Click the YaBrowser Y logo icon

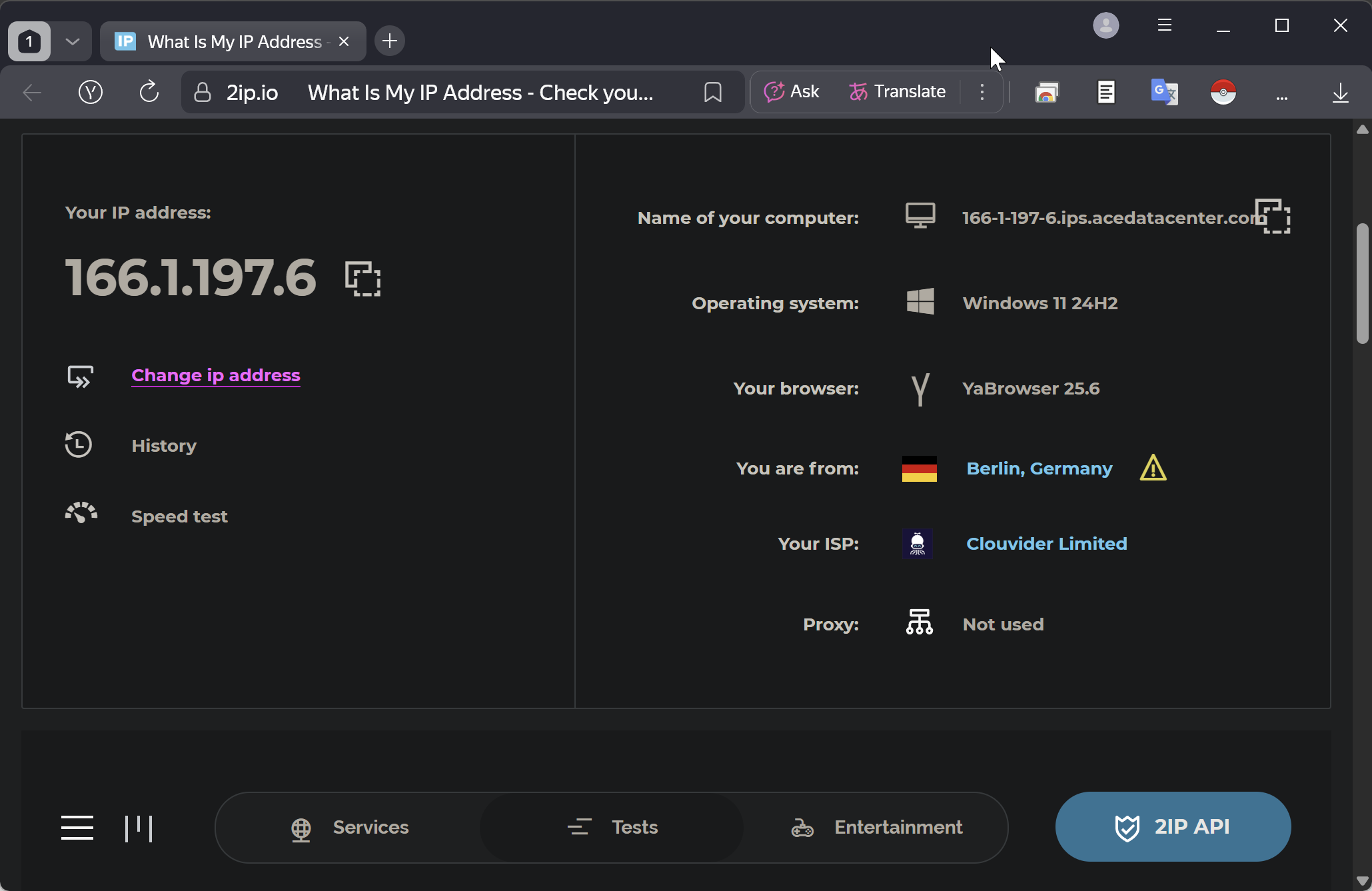pos(920,389)
